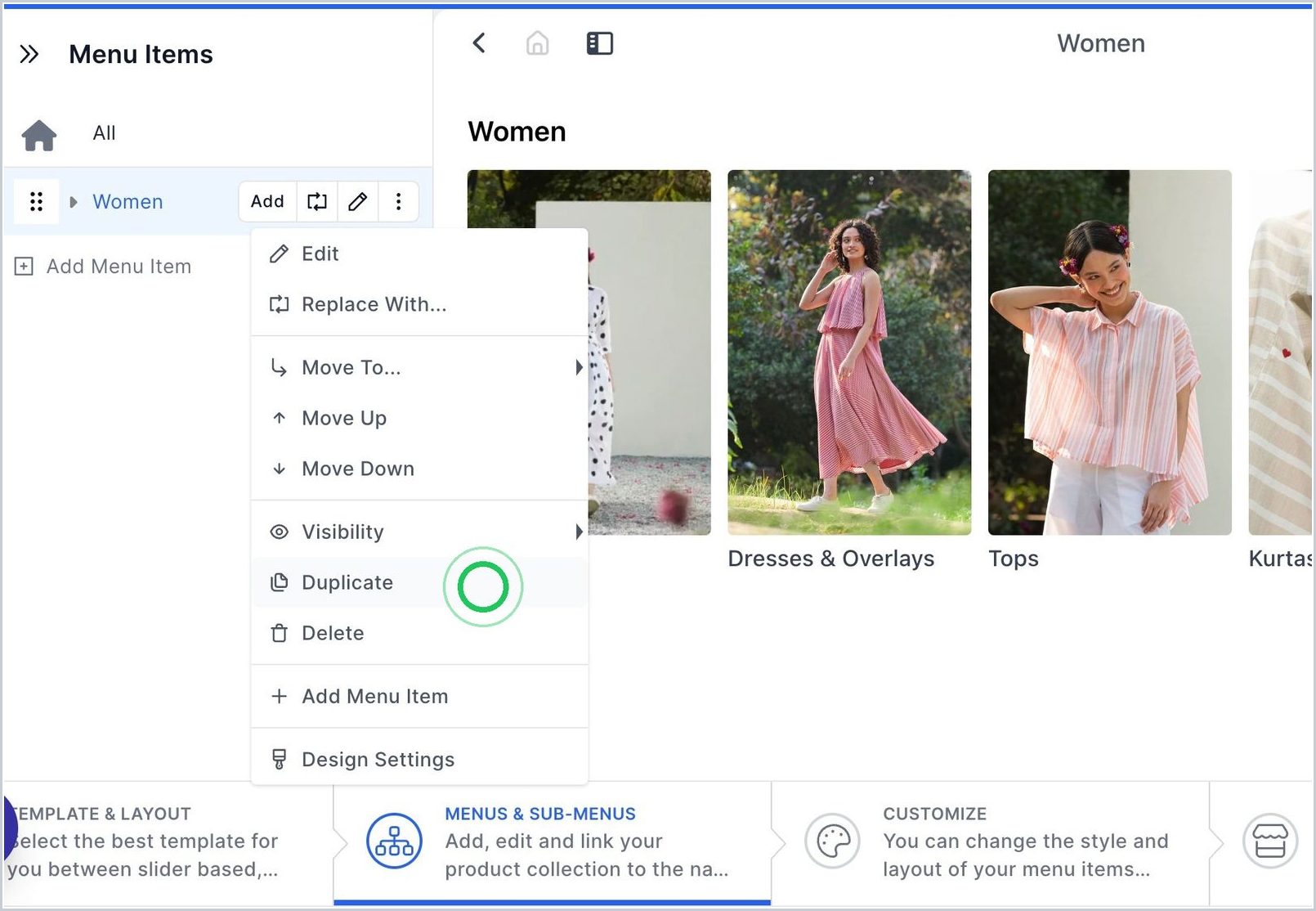Click the pencil edit icon for Women
Viewport: 1316px width, 911px height.
[x=358, y=201]
